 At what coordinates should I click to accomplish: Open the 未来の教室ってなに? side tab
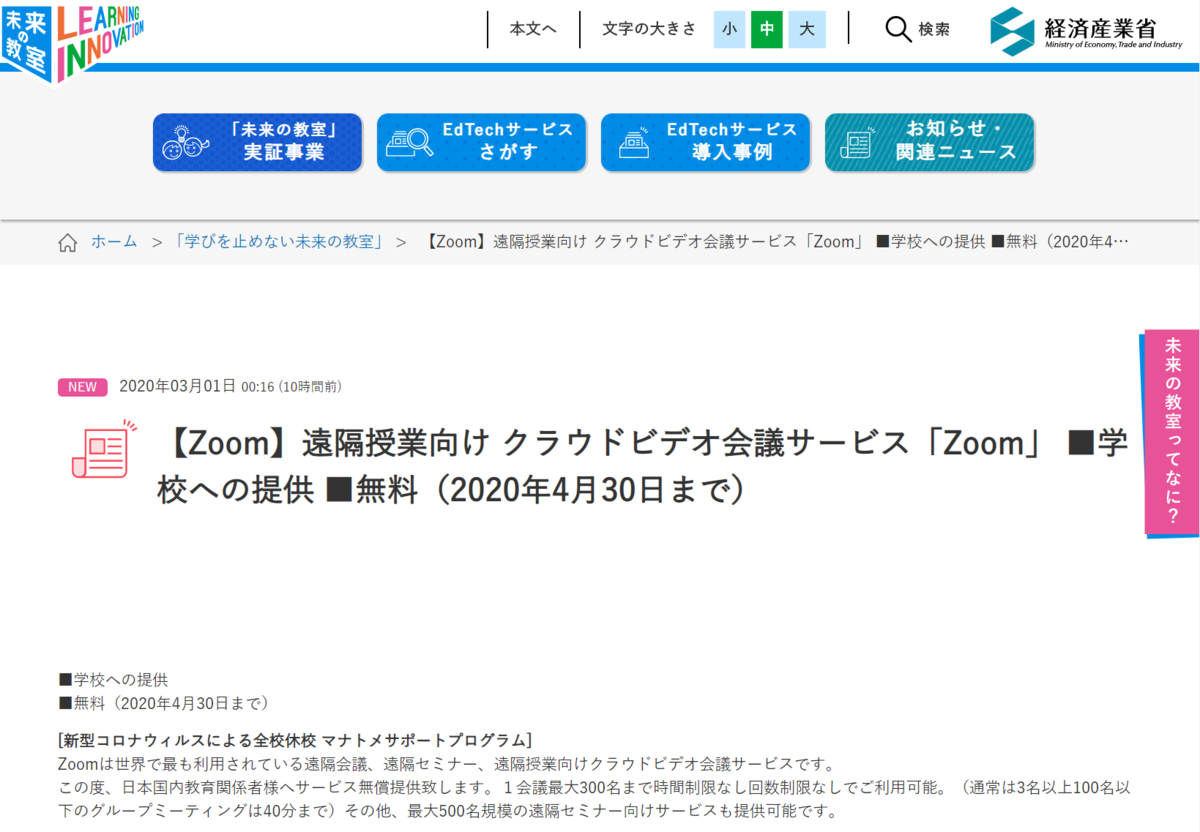tap(1173, 432)
